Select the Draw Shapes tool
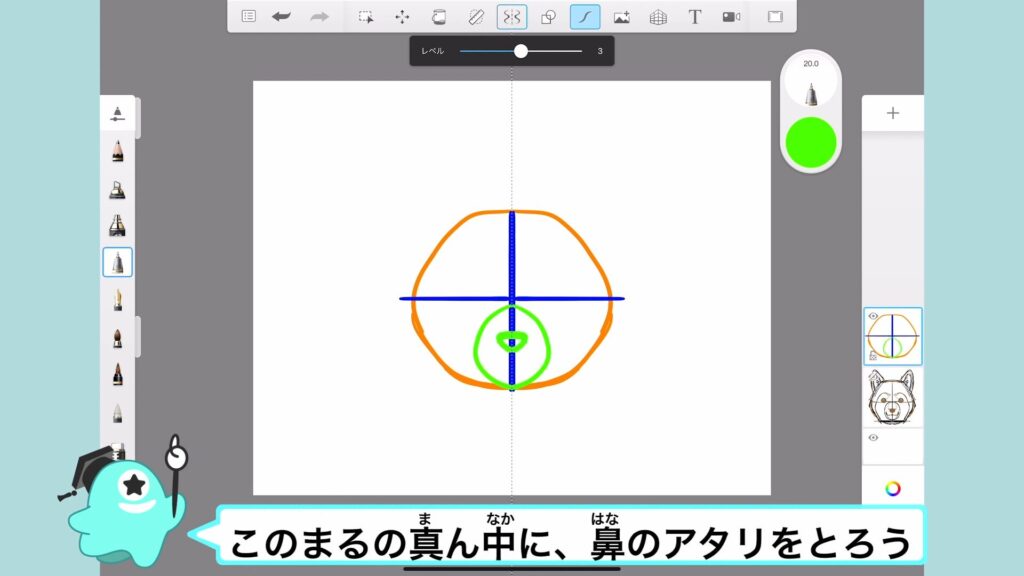Image resolution: width=1024 pixels, height=576 pixels. (548, 17)
